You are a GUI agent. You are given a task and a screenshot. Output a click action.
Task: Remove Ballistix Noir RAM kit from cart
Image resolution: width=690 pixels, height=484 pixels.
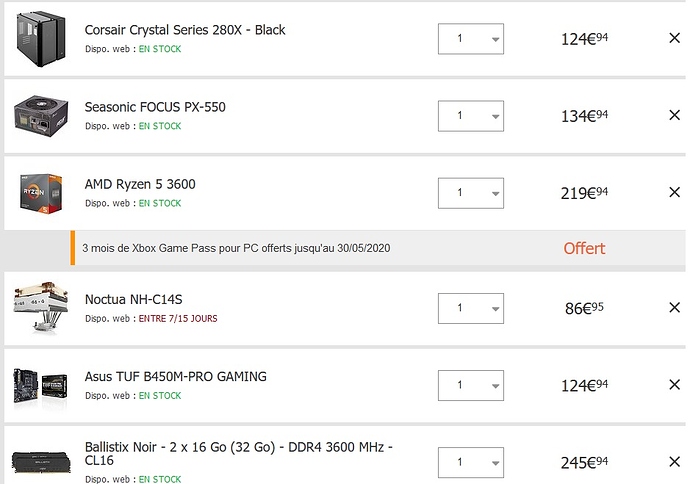tap(674, 462)
